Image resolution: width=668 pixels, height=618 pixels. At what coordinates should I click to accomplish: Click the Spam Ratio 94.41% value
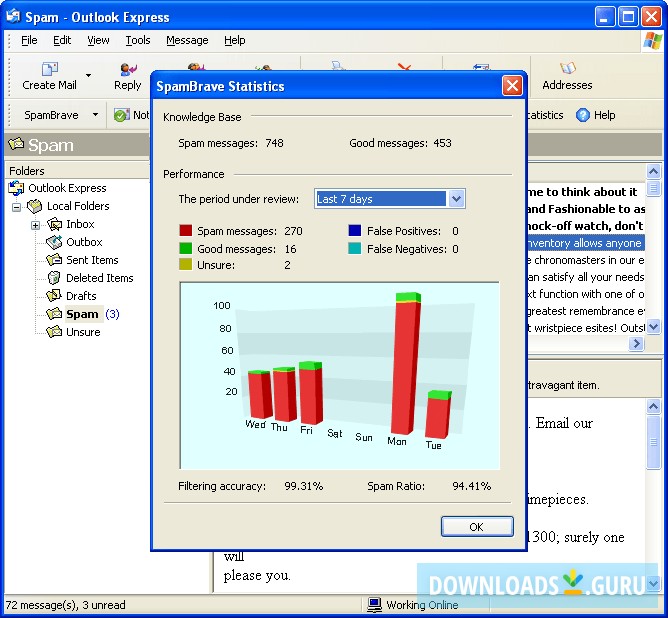(472, 486)
